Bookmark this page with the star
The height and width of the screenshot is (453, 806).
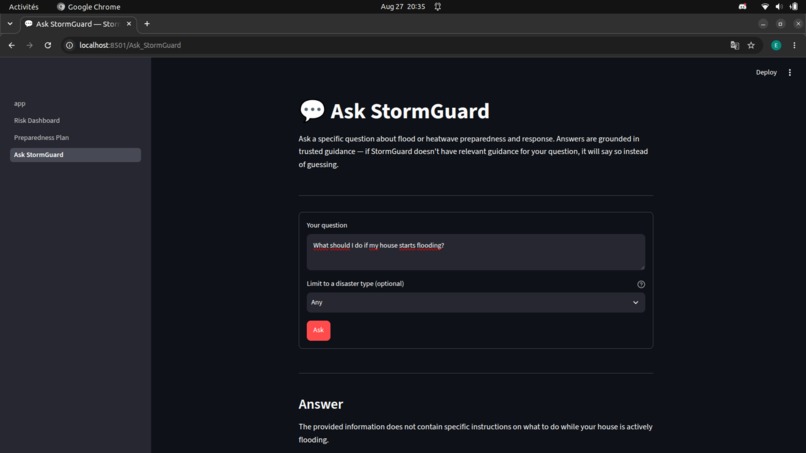751,45
